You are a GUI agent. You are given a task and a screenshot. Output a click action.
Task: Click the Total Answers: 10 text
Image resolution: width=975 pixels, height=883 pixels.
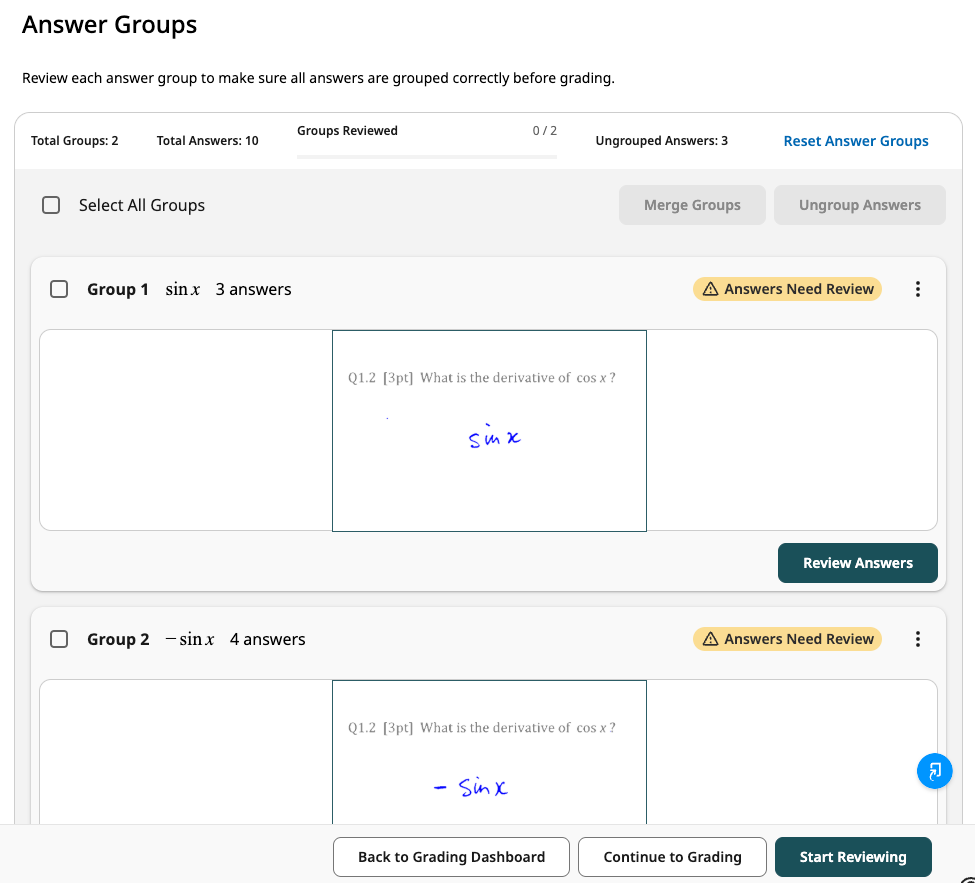[208, 141]
